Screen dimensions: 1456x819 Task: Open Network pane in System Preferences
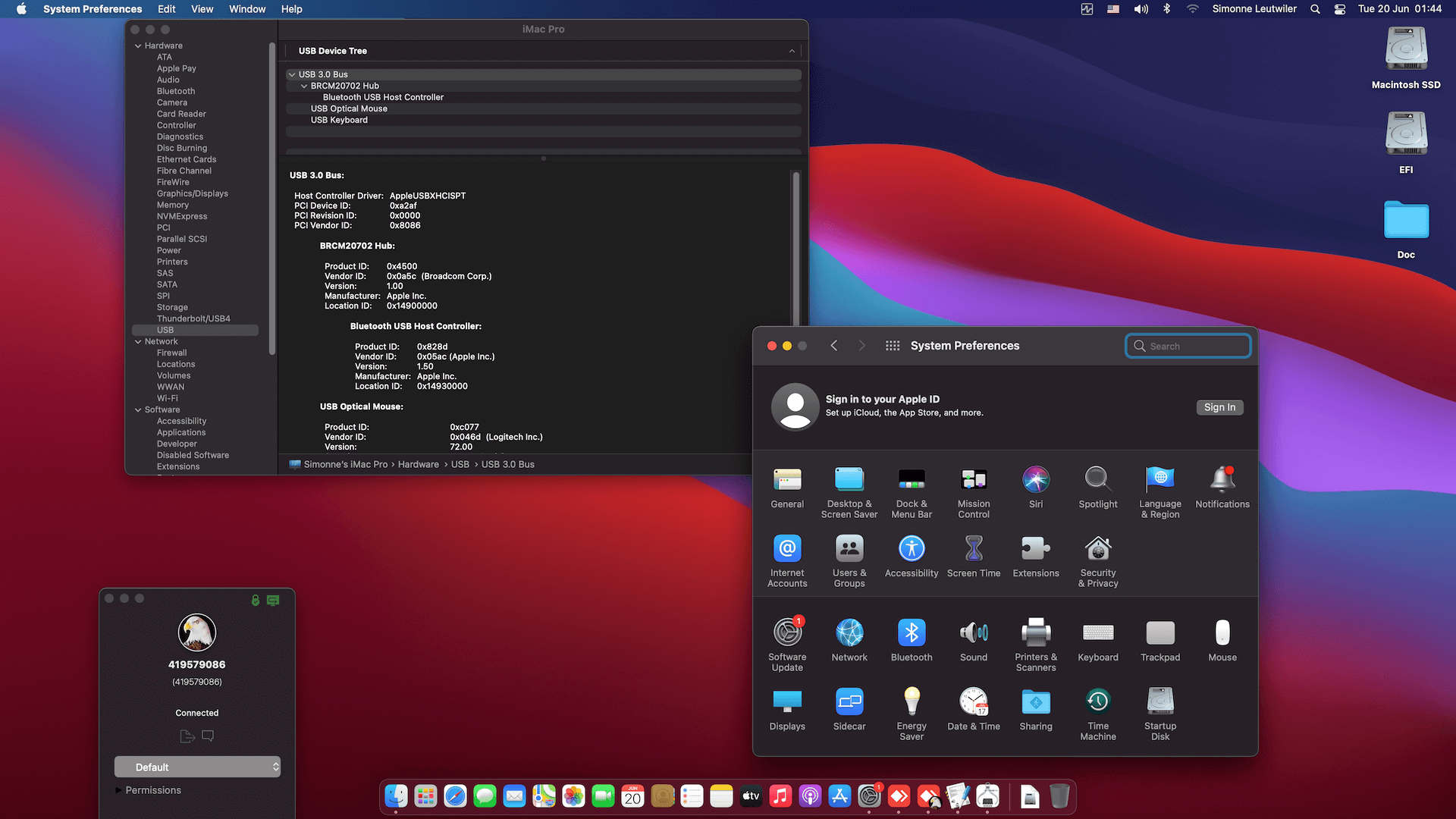coord(849,640)
